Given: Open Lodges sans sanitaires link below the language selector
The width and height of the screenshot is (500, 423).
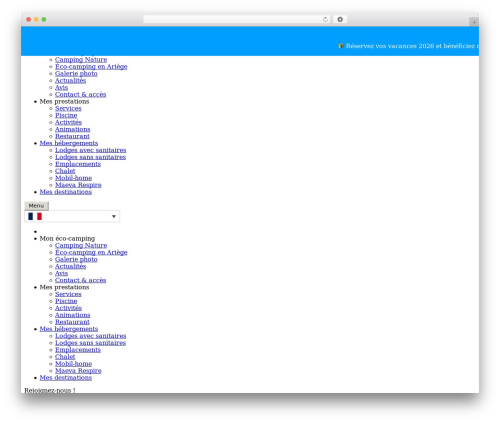Looking at the screenshot, I should pos(90,343).
